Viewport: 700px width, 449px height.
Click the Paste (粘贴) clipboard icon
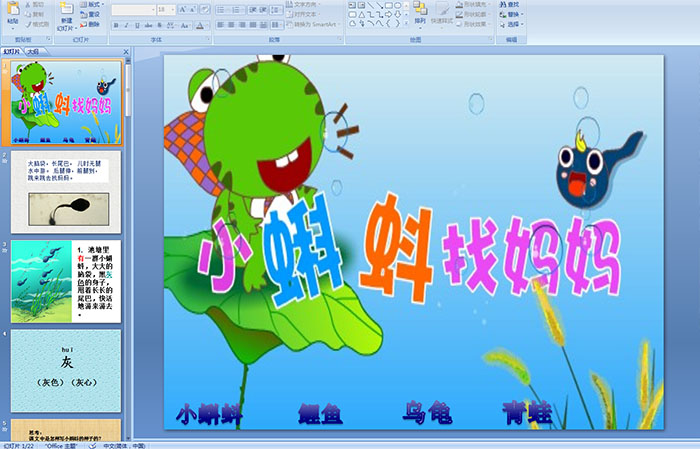(x=13, y=9)
